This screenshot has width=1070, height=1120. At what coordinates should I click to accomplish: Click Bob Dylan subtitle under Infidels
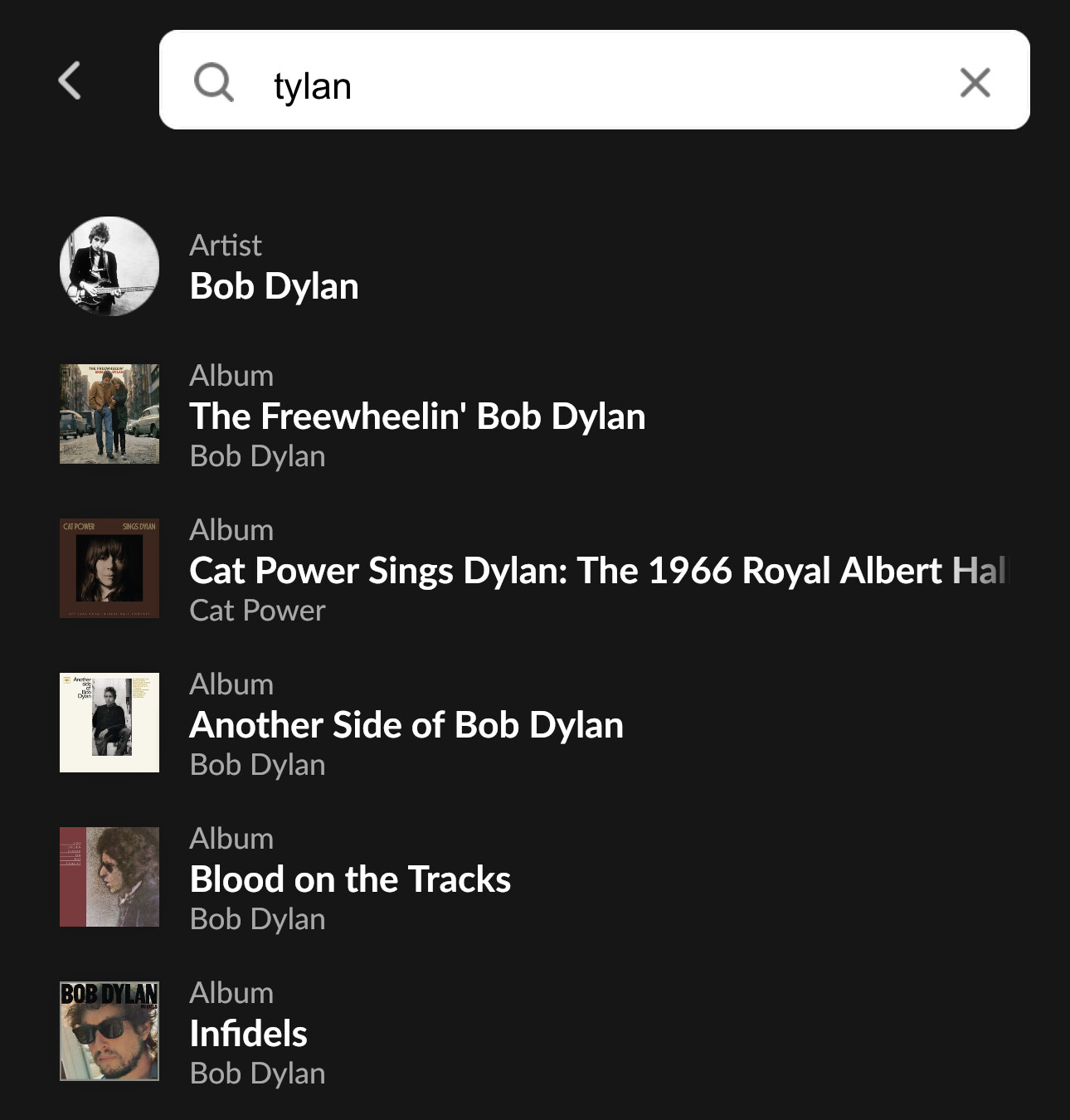257,1074
